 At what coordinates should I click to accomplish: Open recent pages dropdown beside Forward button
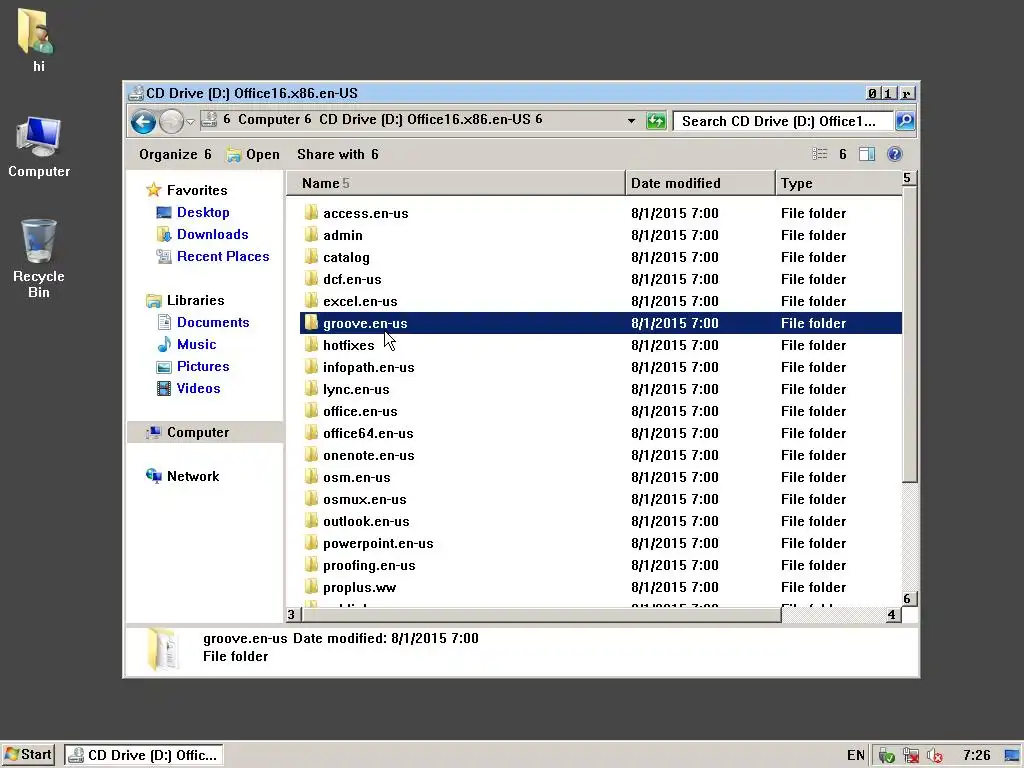190,121
